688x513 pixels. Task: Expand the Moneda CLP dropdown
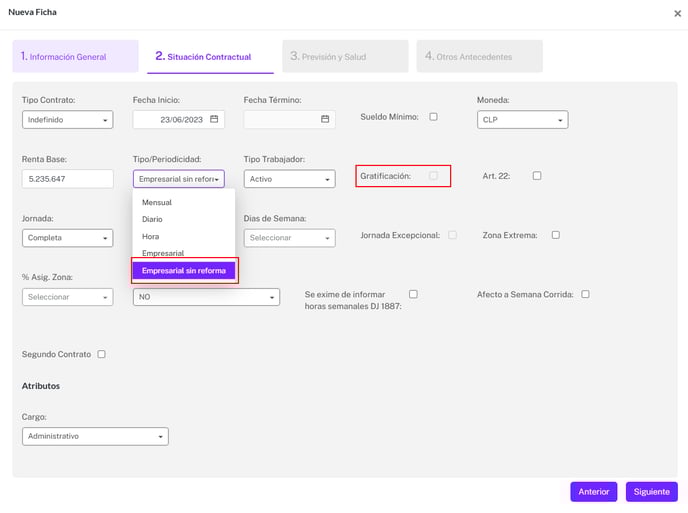coord(522,120)
